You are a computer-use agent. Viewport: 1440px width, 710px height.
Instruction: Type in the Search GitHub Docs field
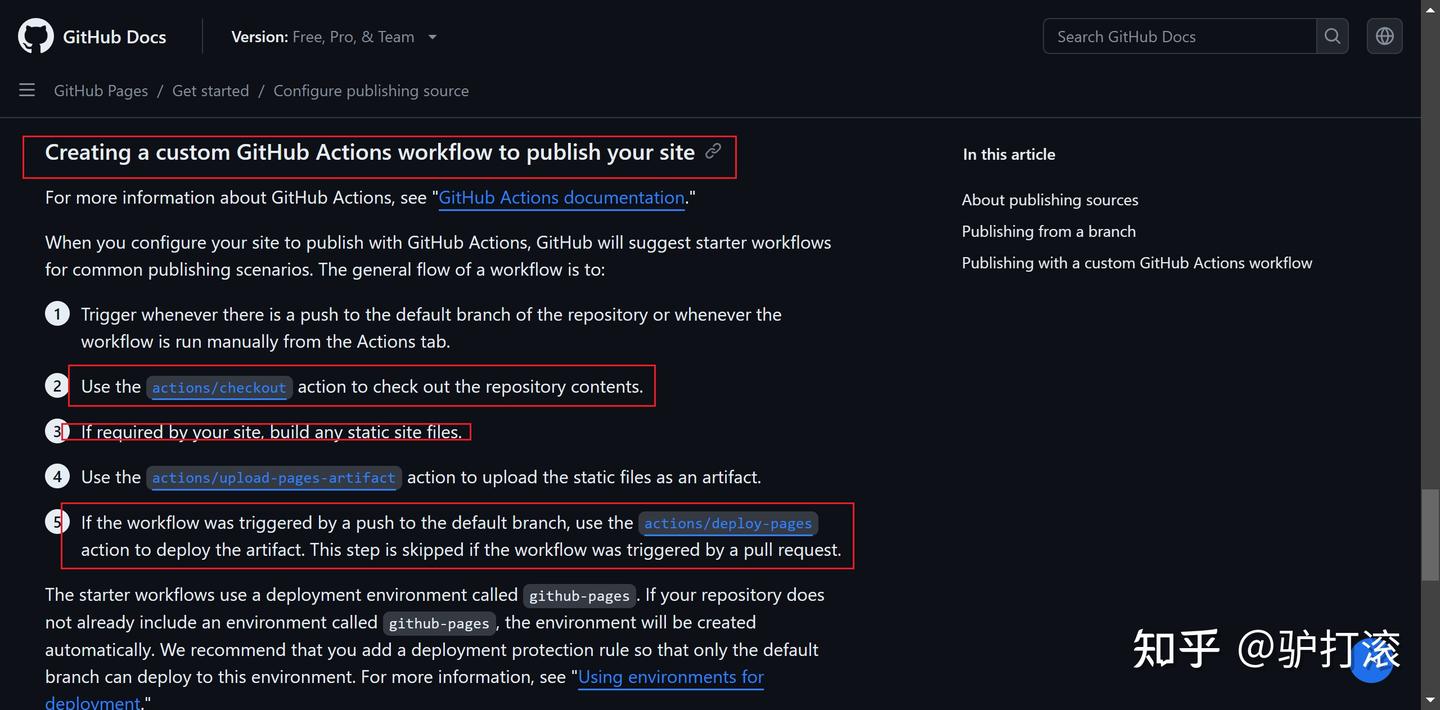point(1180,36)
